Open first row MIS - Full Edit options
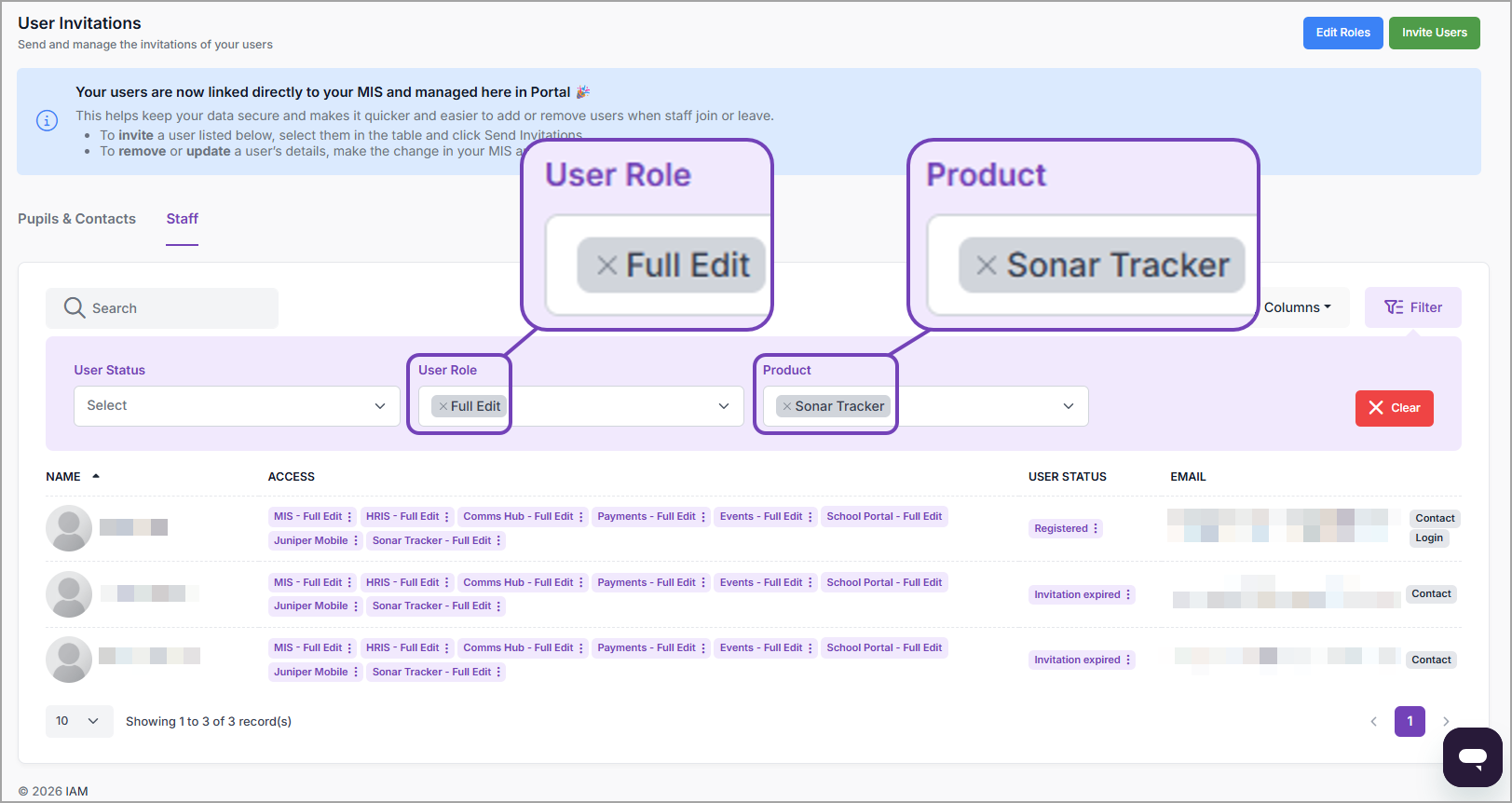The width and height of the screenshot is (1512, 803). [349, 516]
